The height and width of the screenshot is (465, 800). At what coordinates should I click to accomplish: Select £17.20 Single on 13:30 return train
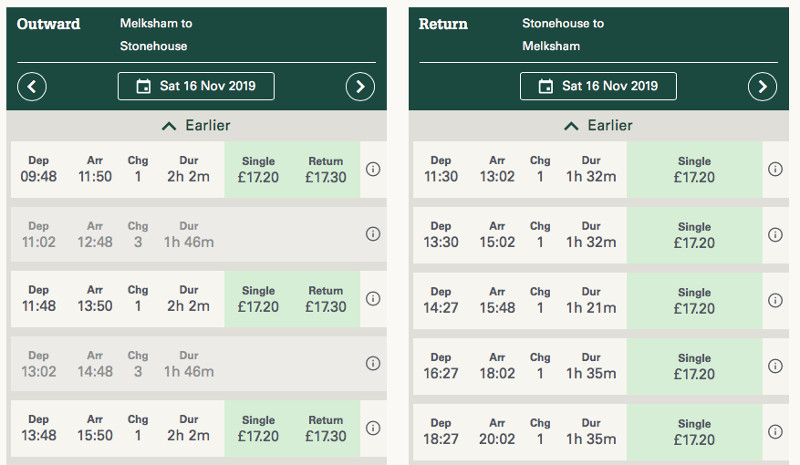click(694, 235)
